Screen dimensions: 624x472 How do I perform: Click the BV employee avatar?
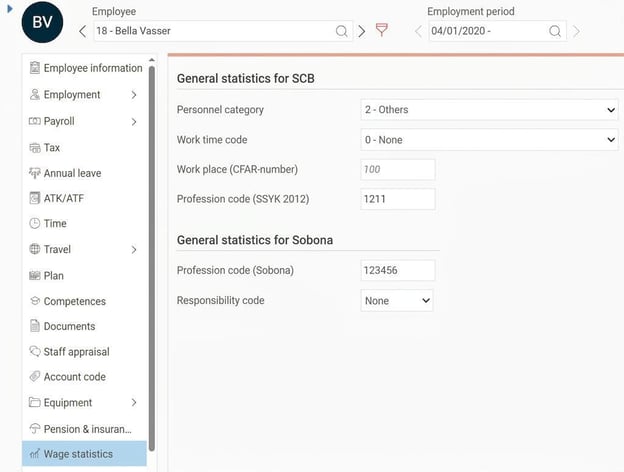(x=42, y=22)
